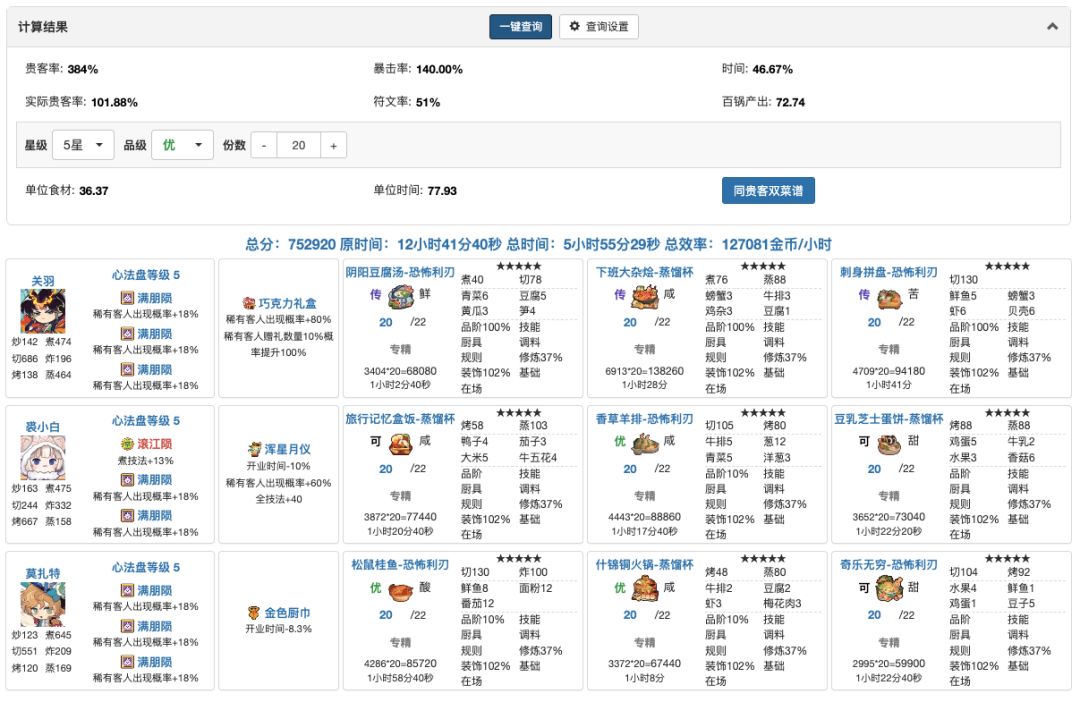Open recipe link 松鼠桂鱼-恐怖利刃
This screenshot has width=1080, height=702.
(x=400, y=565)
